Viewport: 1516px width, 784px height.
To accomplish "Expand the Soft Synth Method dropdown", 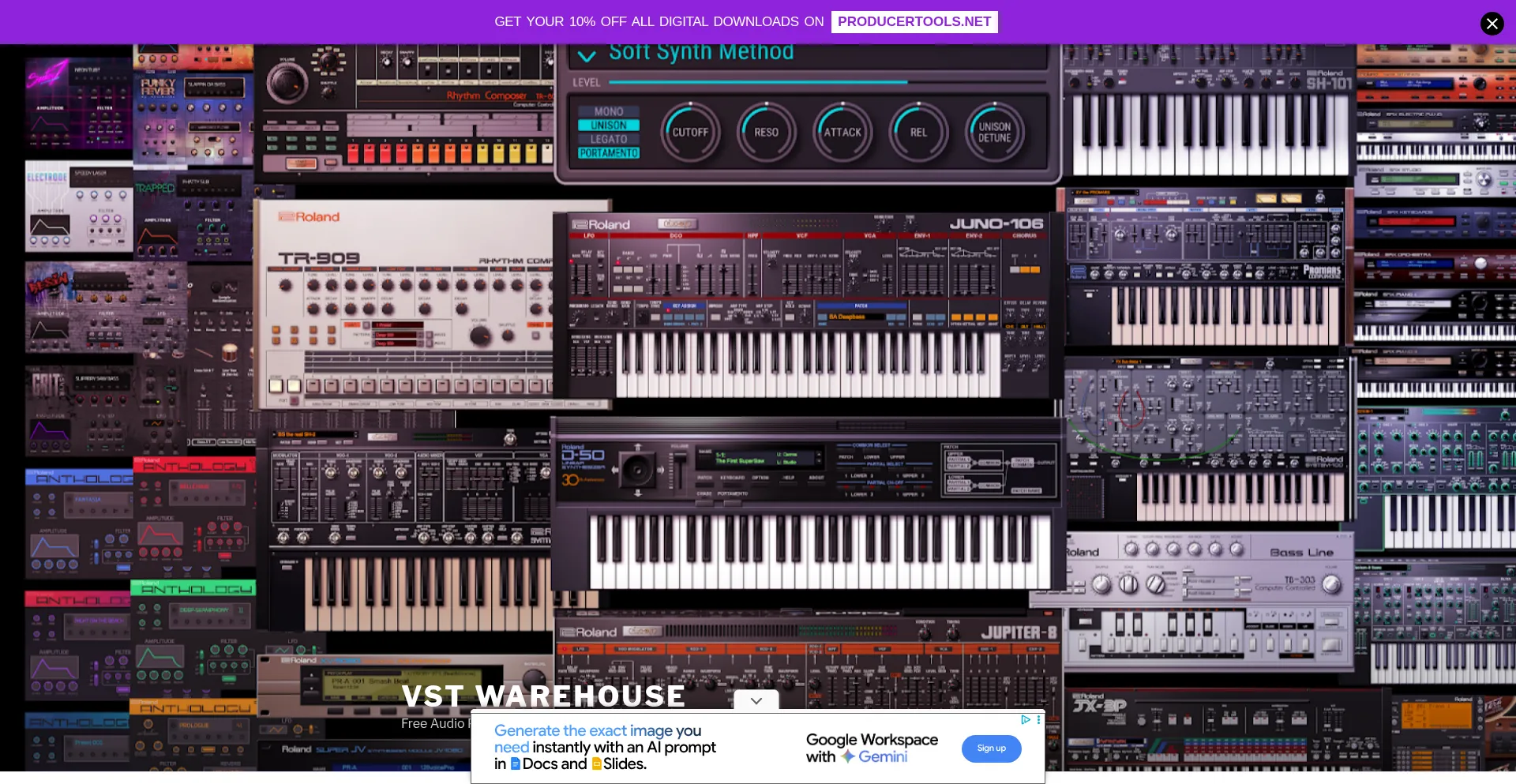I will click(x=587, y=55).
